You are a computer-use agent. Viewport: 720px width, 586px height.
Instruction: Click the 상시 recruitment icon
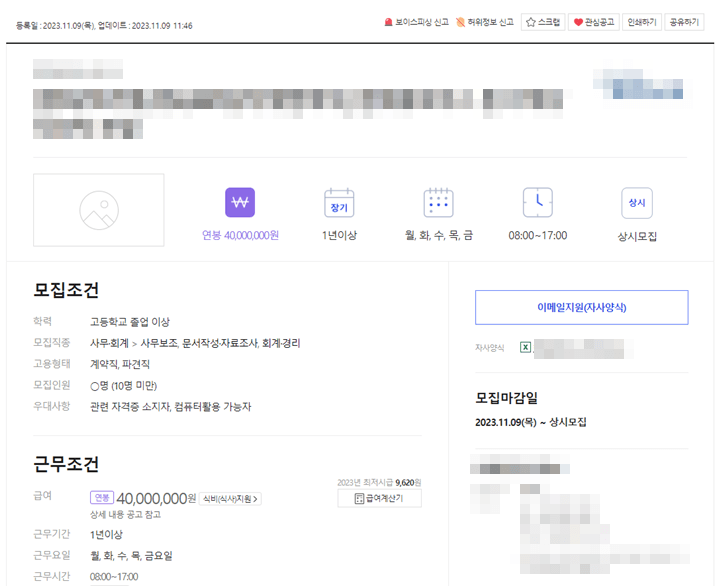pos(637,203)
